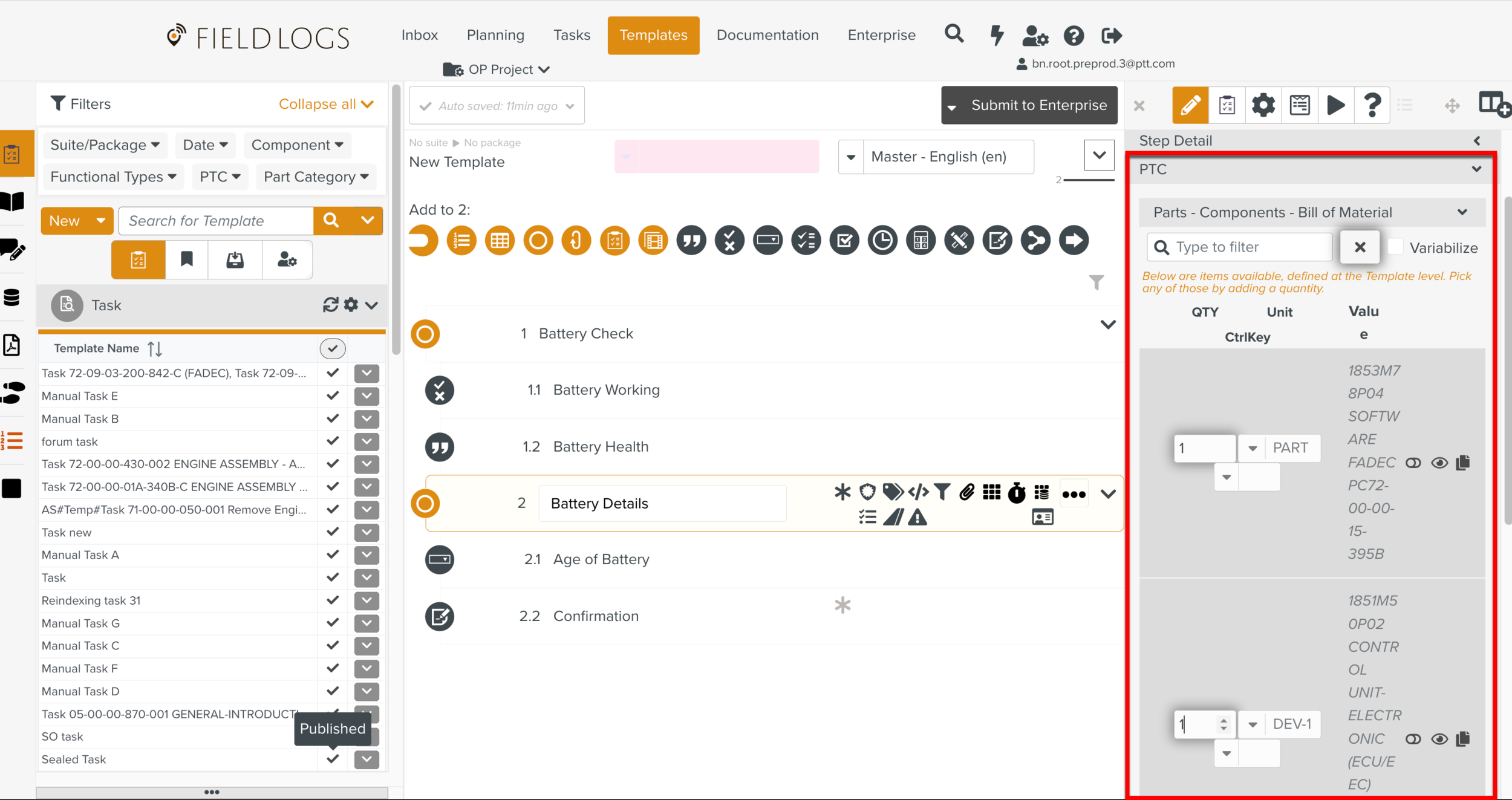Open the filter funnel icon on Battery Details
This screenshot has width=1512, height=800.
(x=941, y=492)
